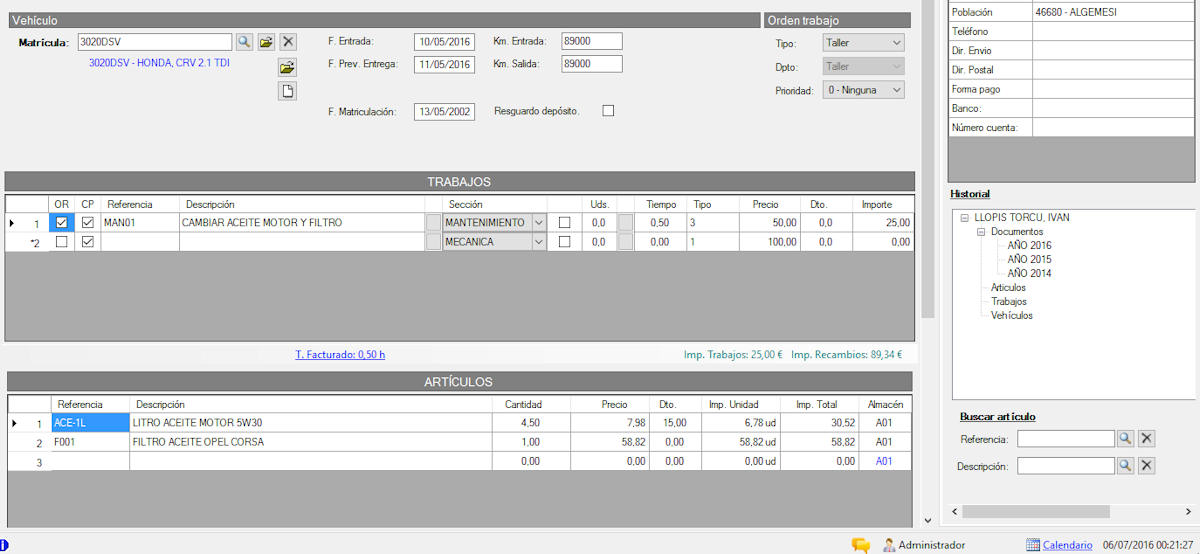Tick checkbox after MECANICA section
This screenshot has height=554, width=1200.
click(565, 241)
